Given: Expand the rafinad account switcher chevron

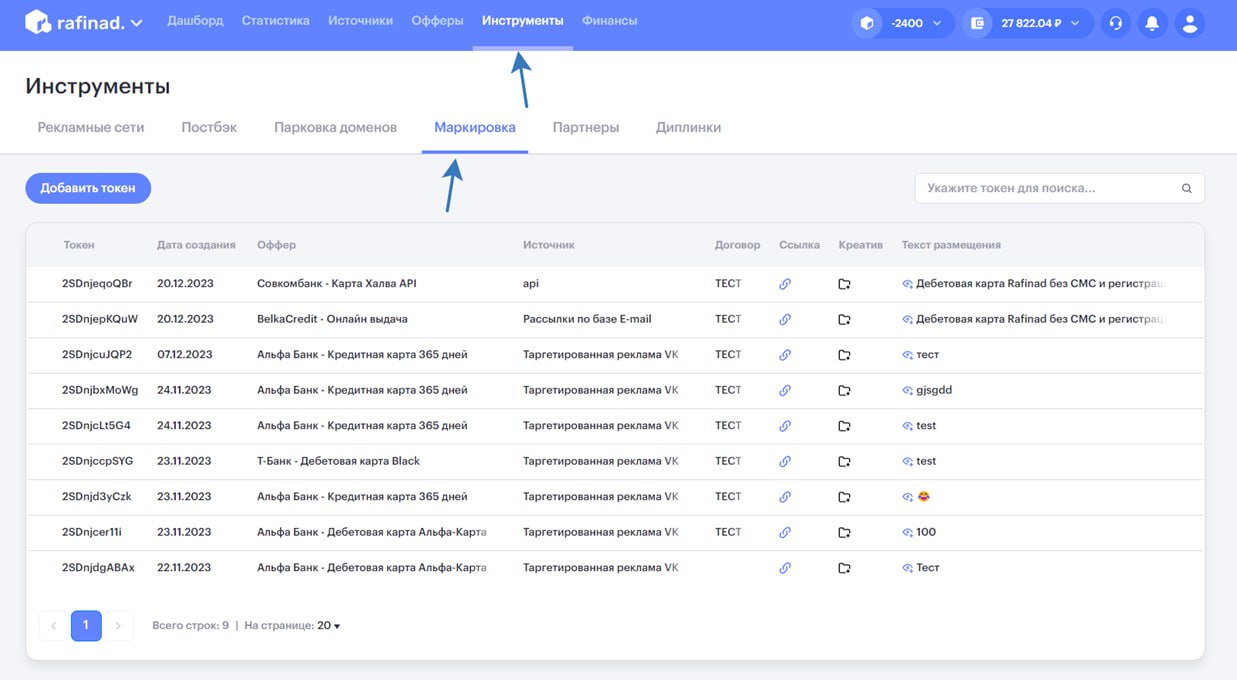Looking at the screenshot, I should coord(137,23).
